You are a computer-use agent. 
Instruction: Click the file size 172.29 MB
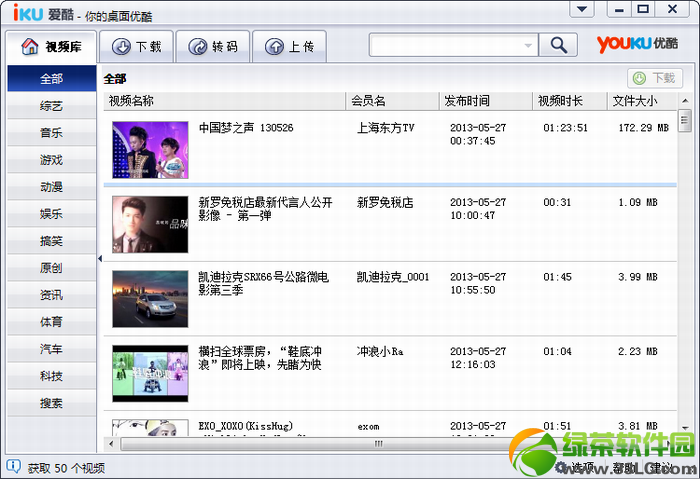[643, 128]
